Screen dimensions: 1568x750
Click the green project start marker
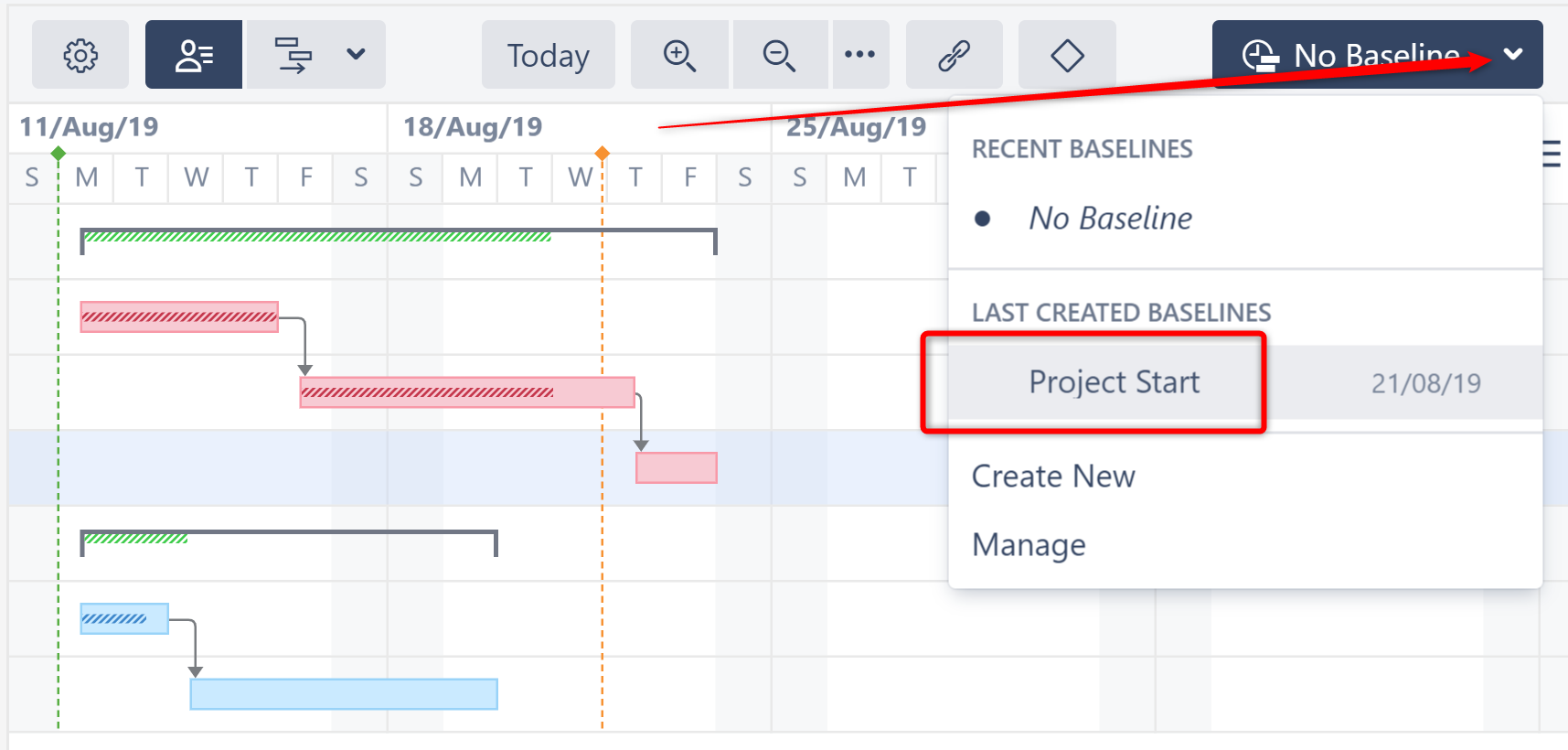59,154
